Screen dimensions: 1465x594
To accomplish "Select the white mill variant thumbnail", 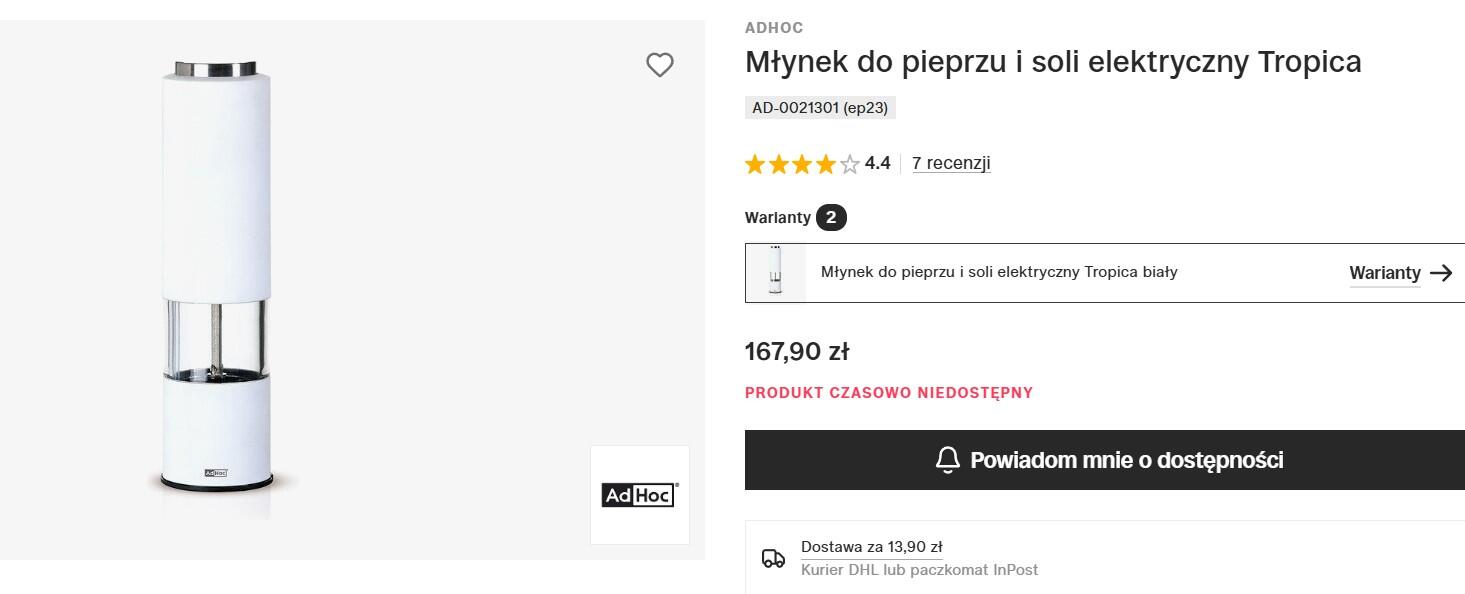I will pyautogui.click(x=776, y=273).
